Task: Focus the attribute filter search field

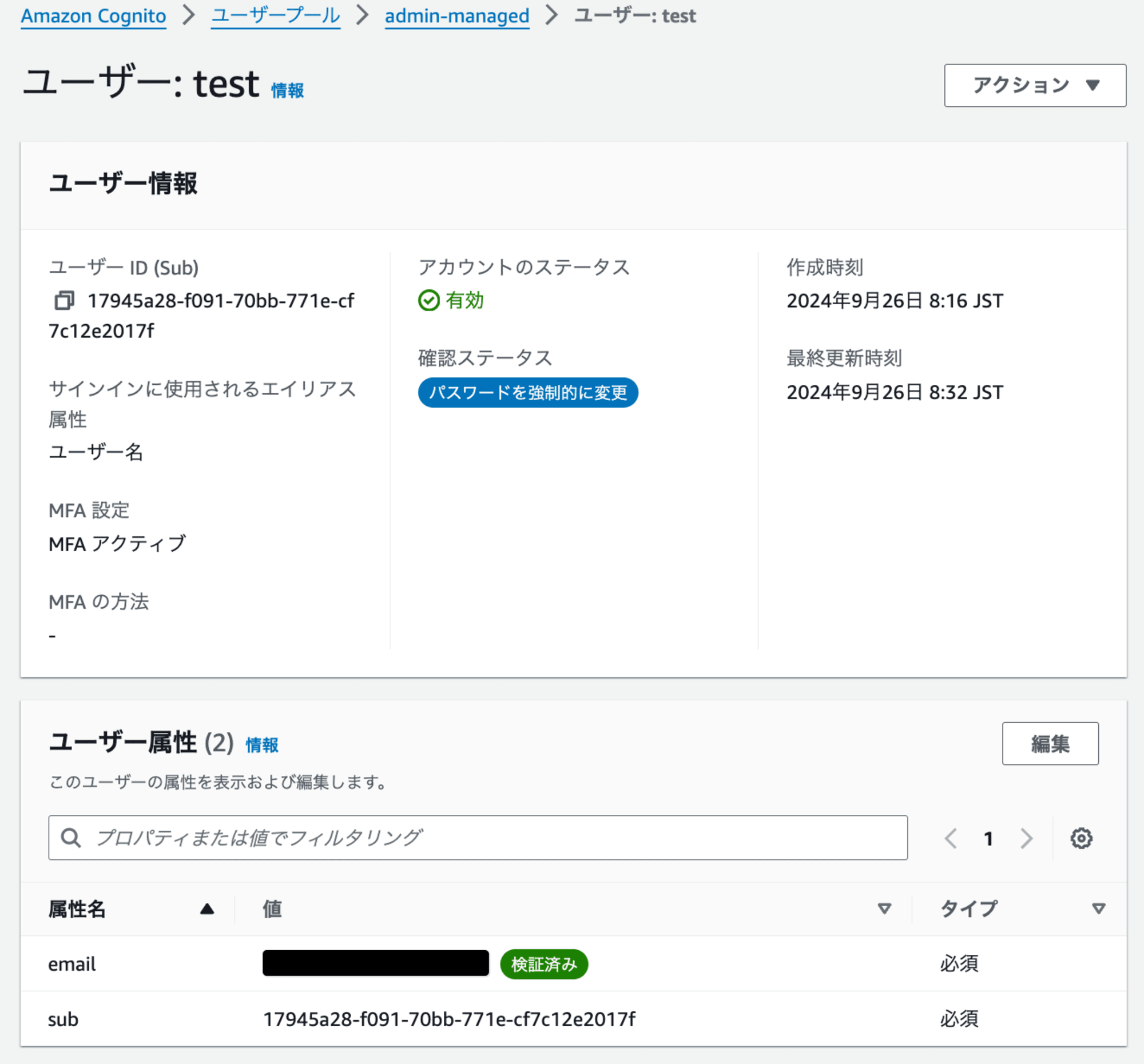Action: point(478,838)
